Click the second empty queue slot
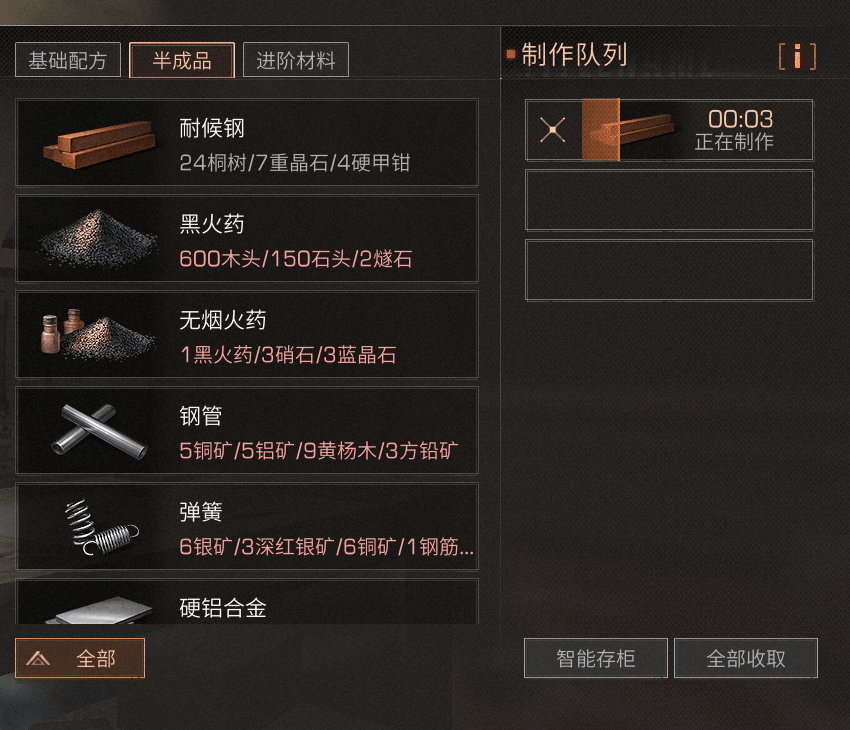The width and height of the screenshot is (850, 730). point(669,200)
